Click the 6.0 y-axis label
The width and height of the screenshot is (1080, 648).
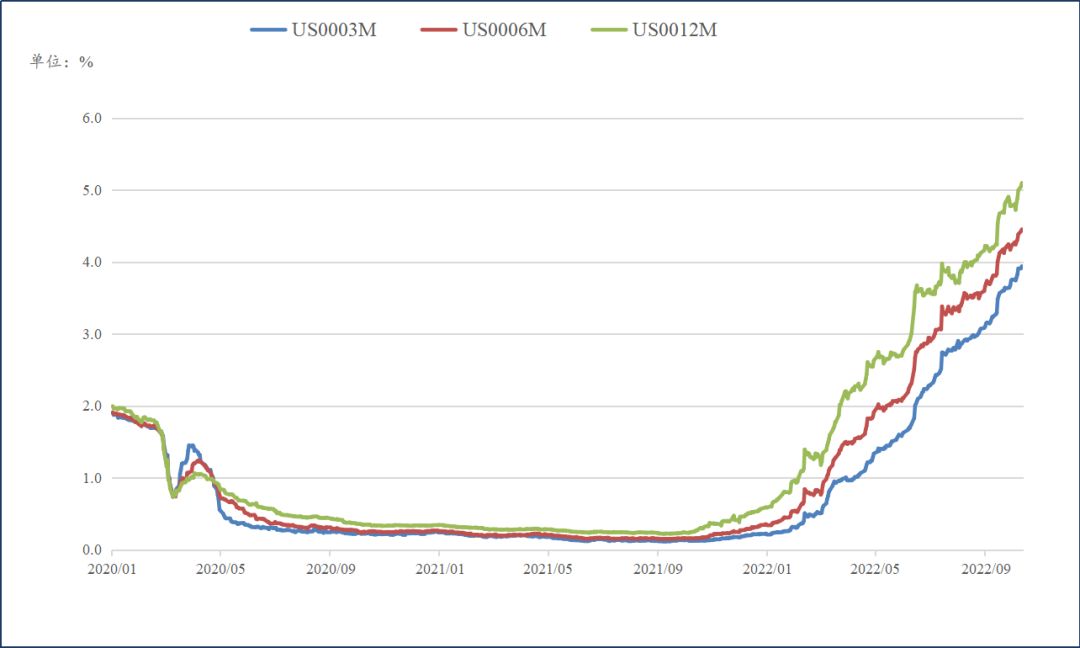(x=92, y=118)
